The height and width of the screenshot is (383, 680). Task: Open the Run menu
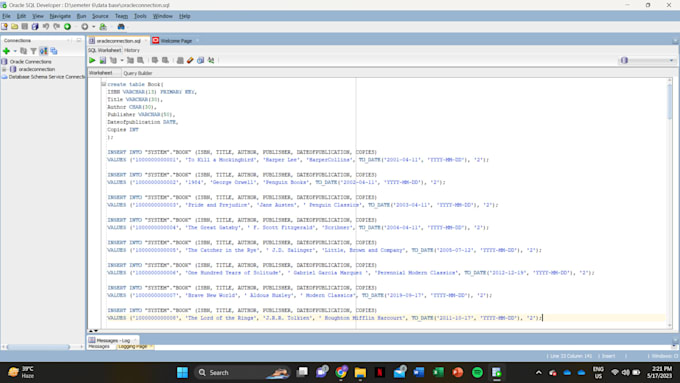pos(81,16)
